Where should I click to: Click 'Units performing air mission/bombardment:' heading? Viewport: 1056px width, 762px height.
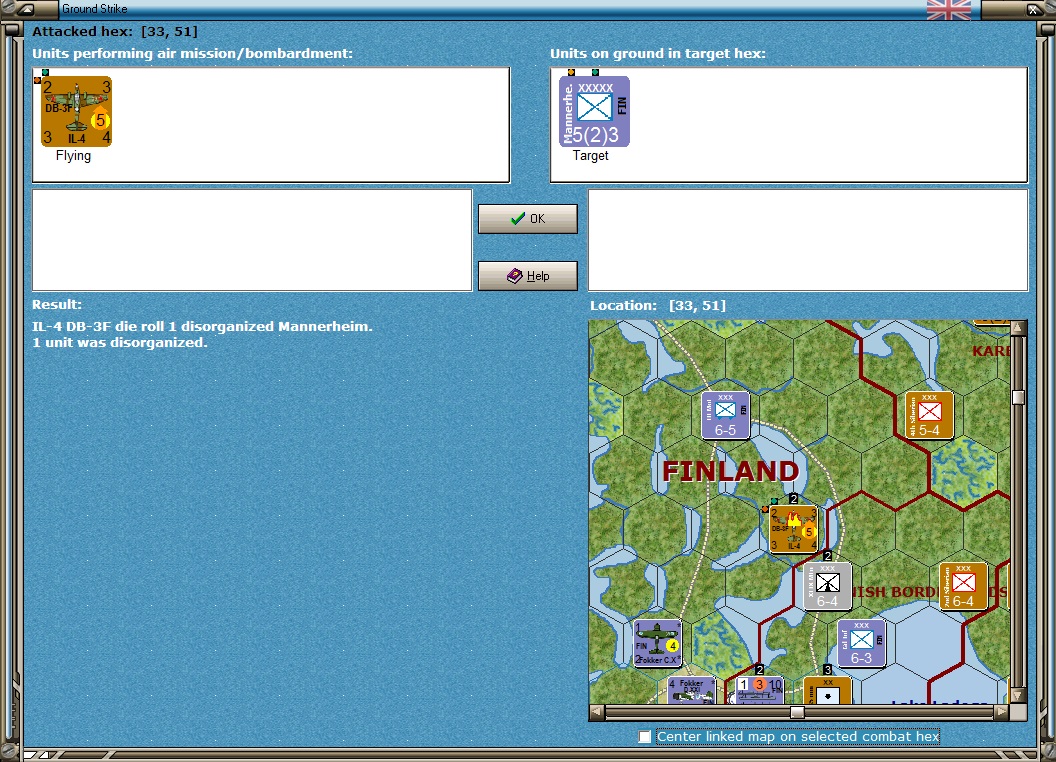click(193, 53)
